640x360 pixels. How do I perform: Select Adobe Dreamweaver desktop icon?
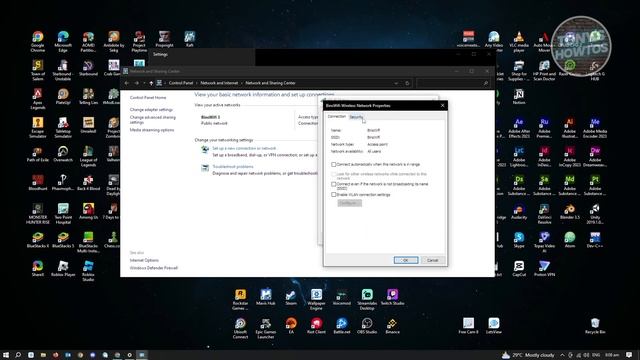coord(595,156)
